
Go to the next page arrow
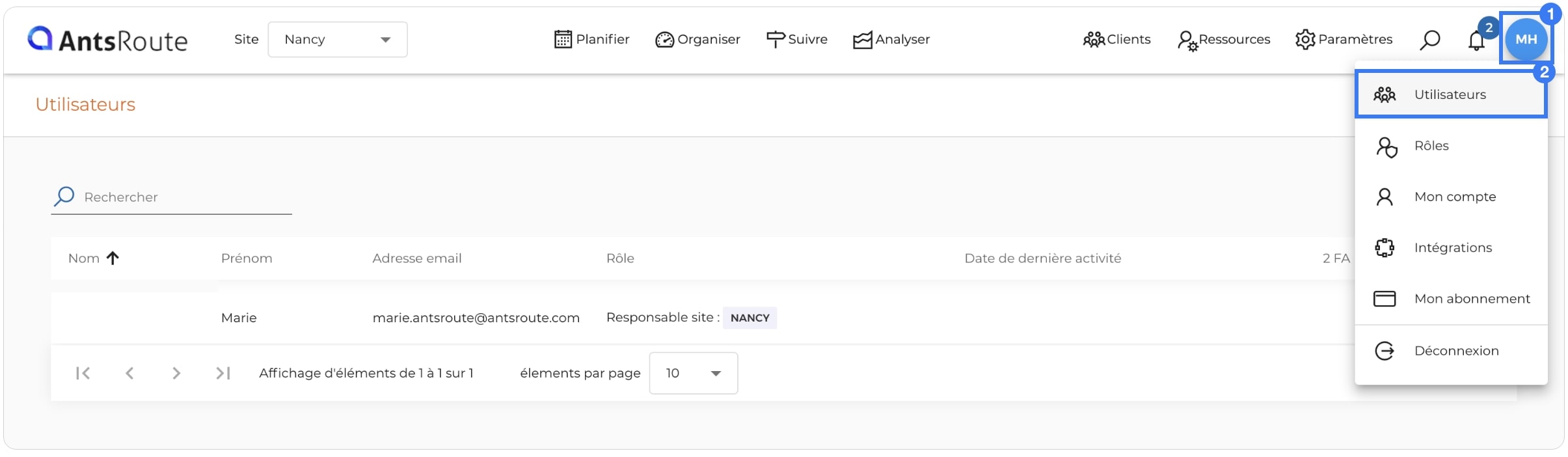point(176,373)
